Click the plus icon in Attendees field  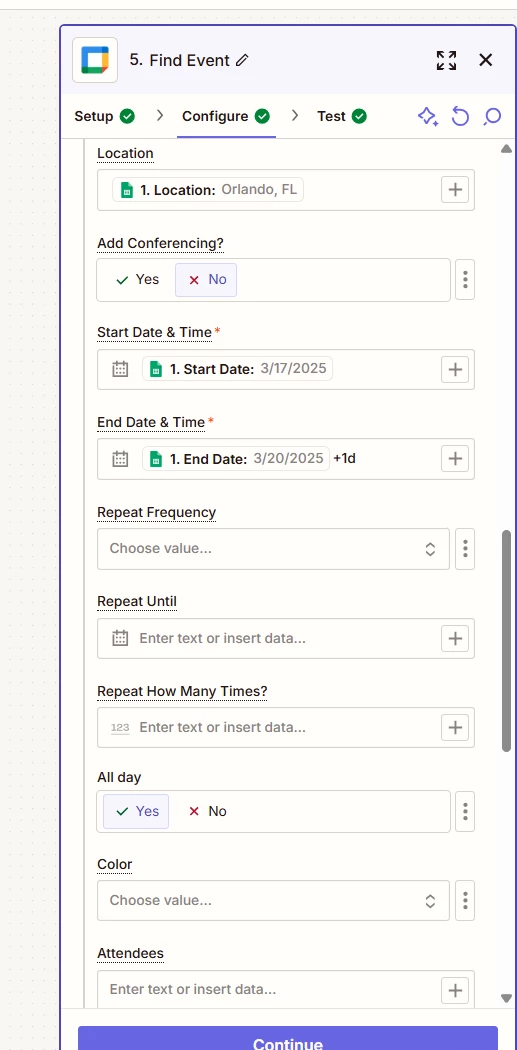pos(455,990)
